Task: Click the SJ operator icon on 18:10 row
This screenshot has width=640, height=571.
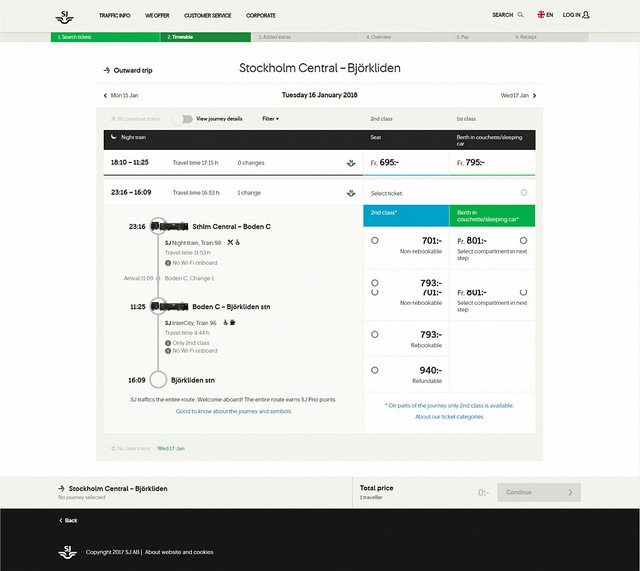Action: coord(351,163)
